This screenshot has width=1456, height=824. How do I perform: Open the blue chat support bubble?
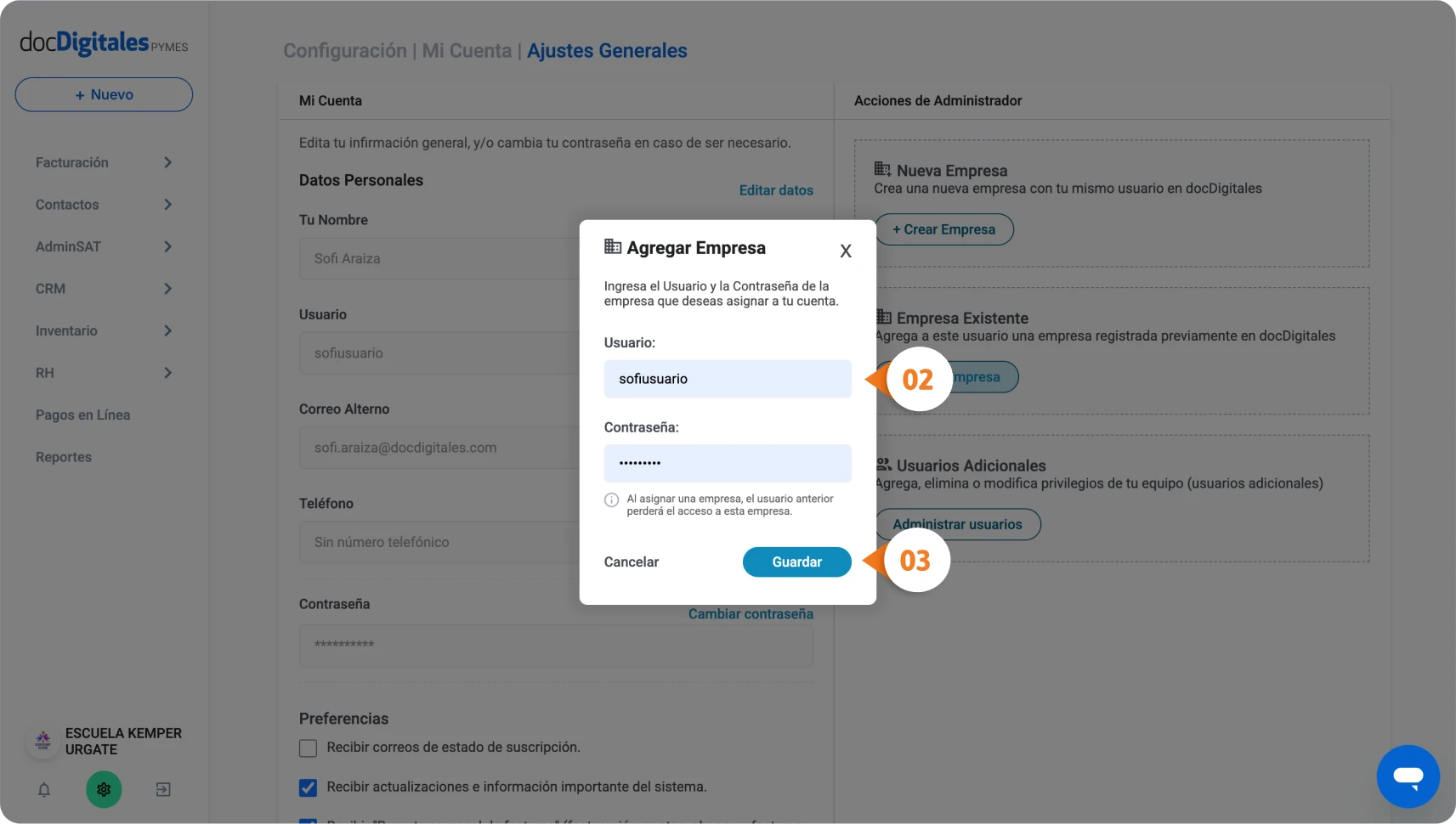coord(1408,776)
